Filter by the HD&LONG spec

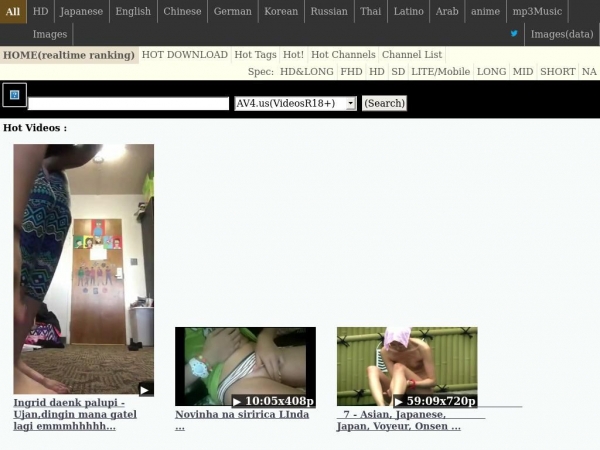point(306,71)
